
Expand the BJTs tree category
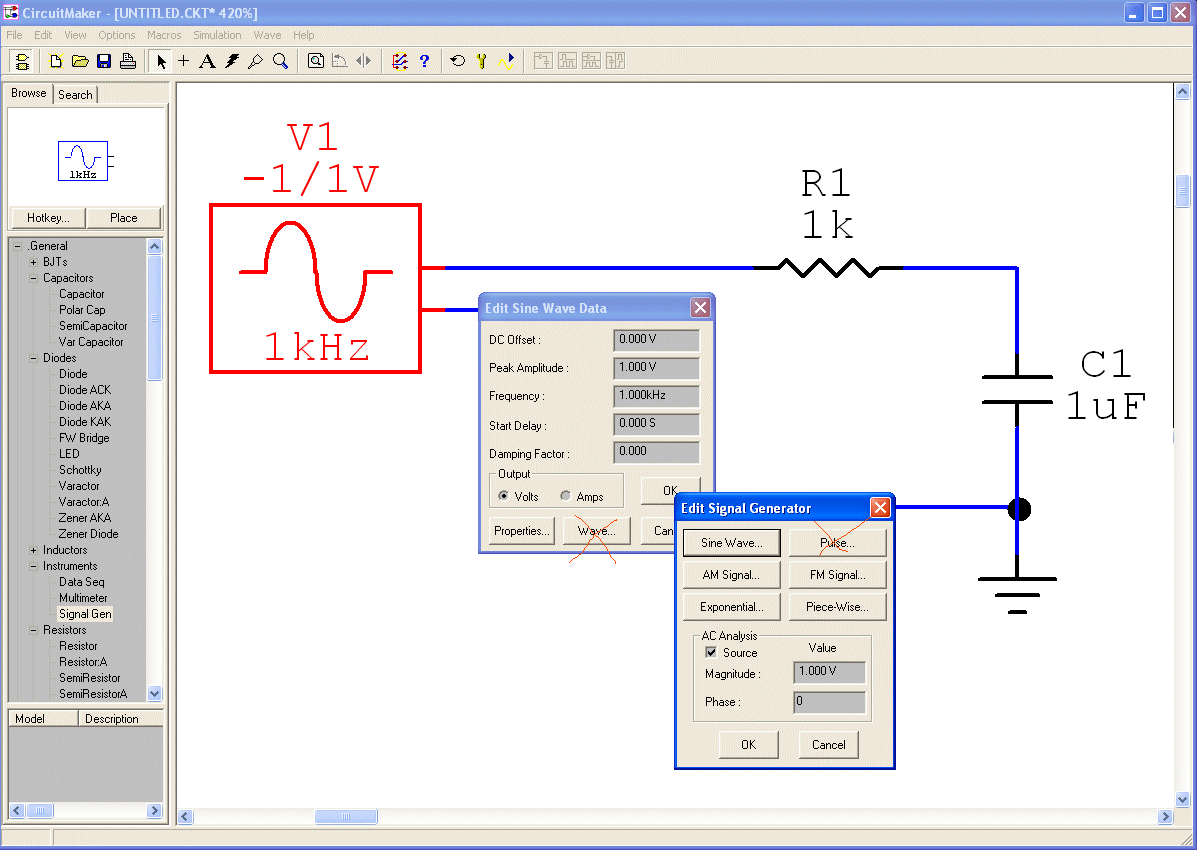[33, 262]
